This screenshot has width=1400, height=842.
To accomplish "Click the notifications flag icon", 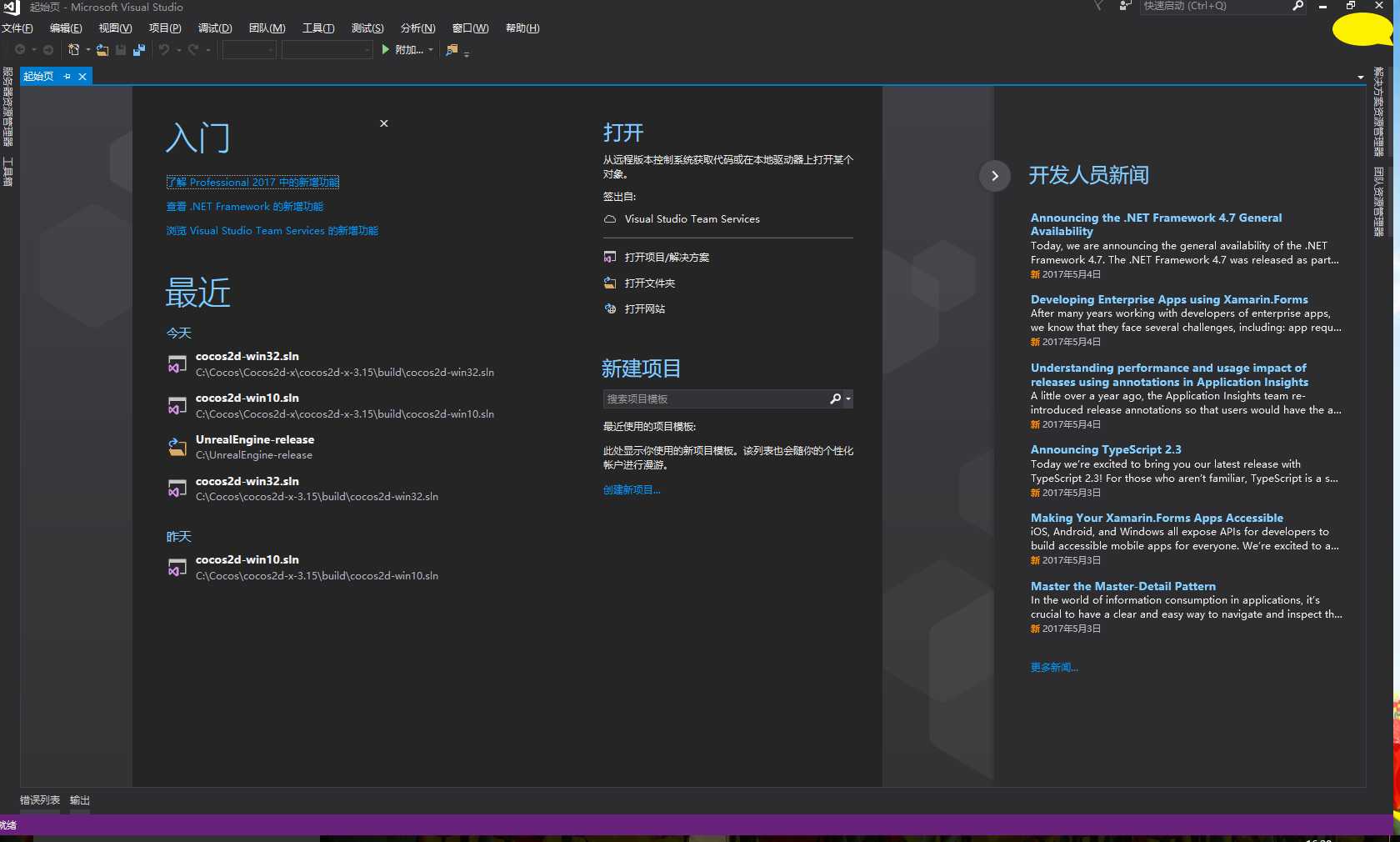I will 1098,6.
